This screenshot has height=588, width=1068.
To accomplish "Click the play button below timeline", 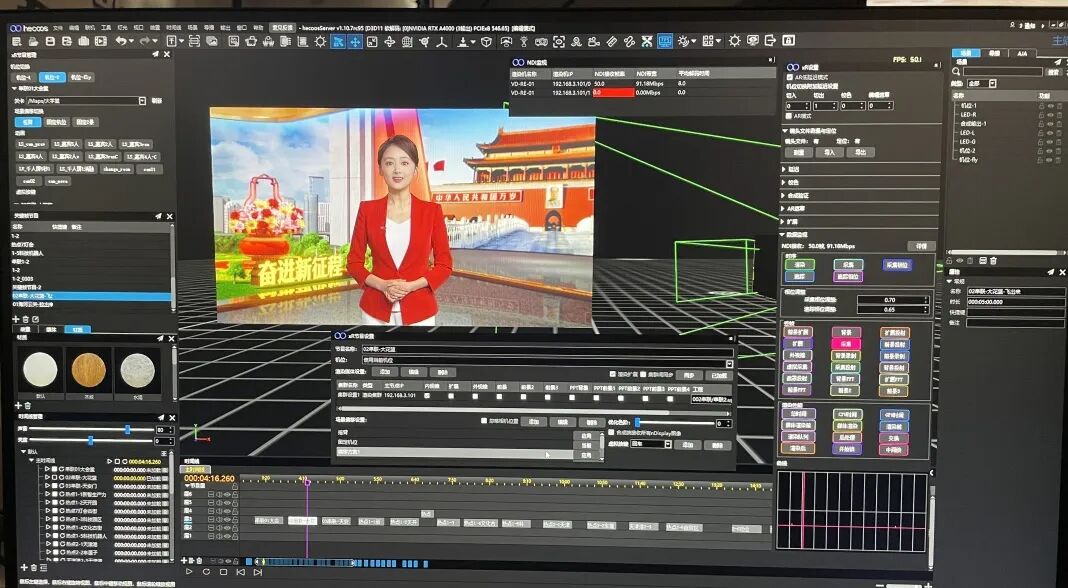I will (188, 572).
